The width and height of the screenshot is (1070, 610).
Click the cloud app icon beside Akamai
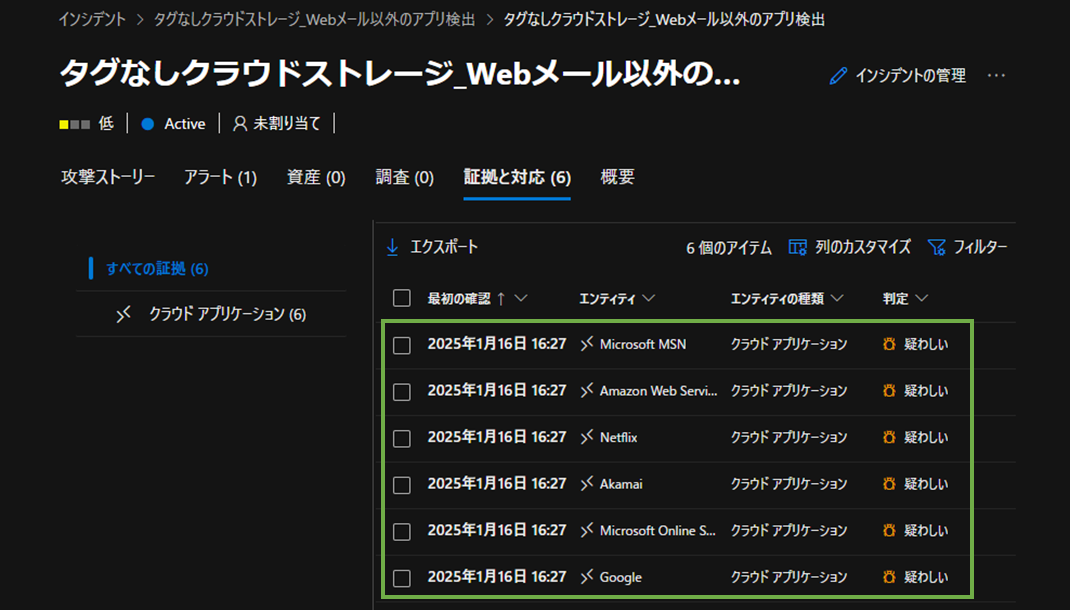click(587, 484)
